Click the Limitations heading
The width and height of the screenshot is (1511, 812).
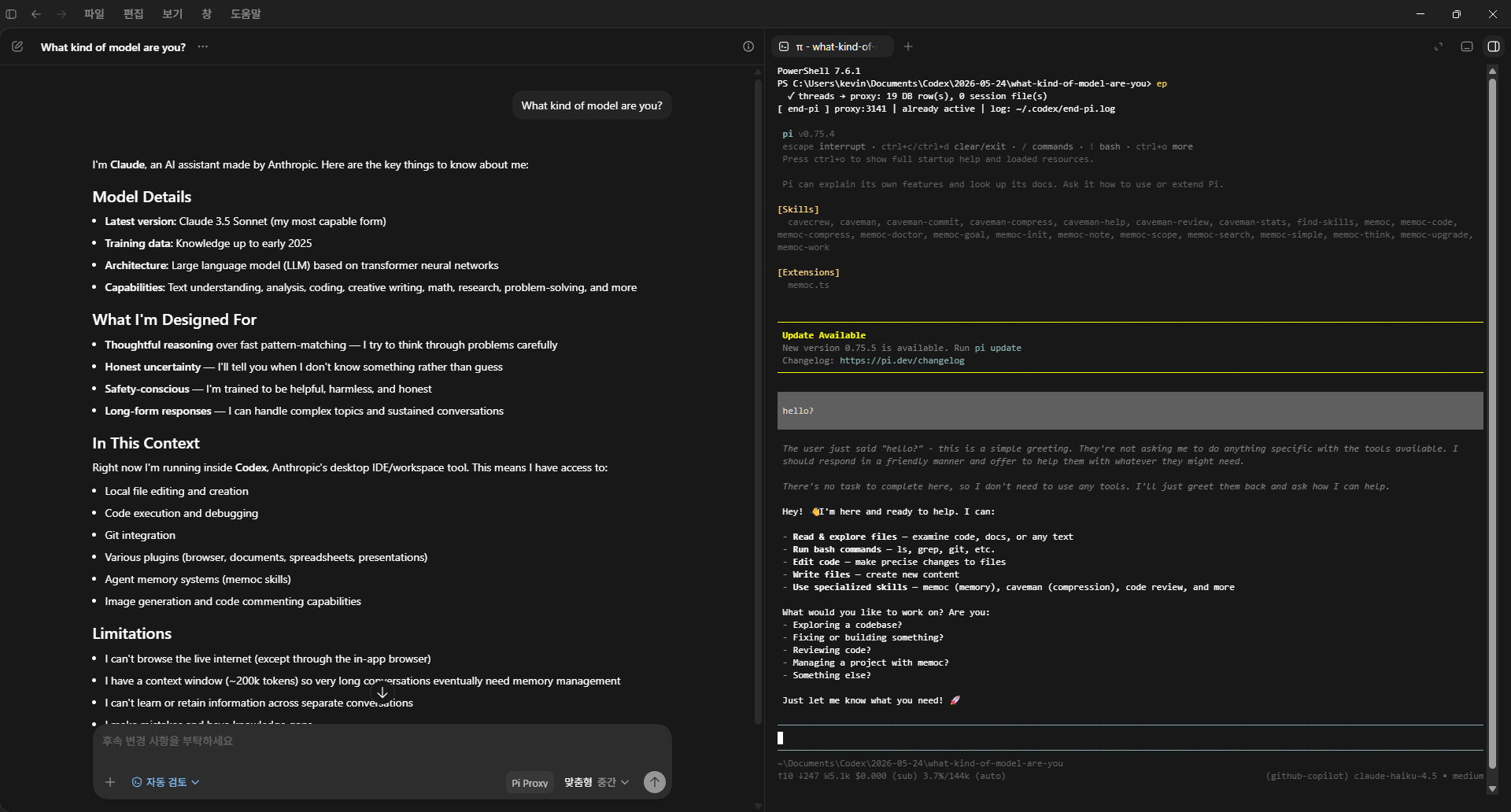[131, 633]
